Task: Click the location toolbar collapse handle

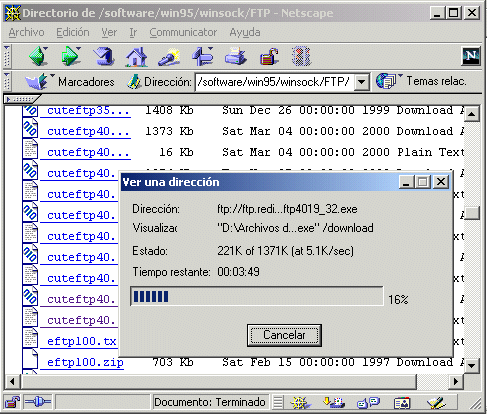Action: coord(7,82)
